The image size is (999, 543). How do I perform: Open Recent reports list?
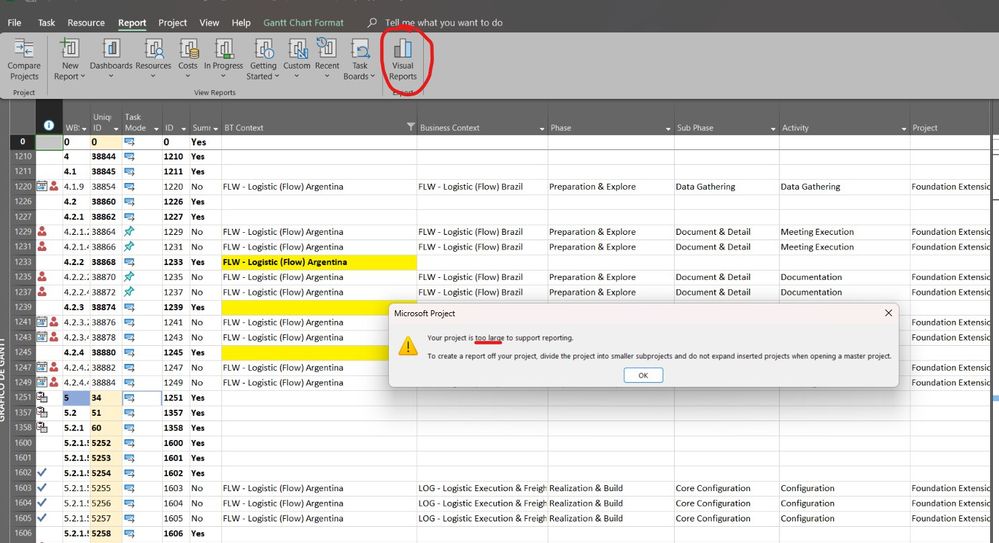[x=327, y=59]
